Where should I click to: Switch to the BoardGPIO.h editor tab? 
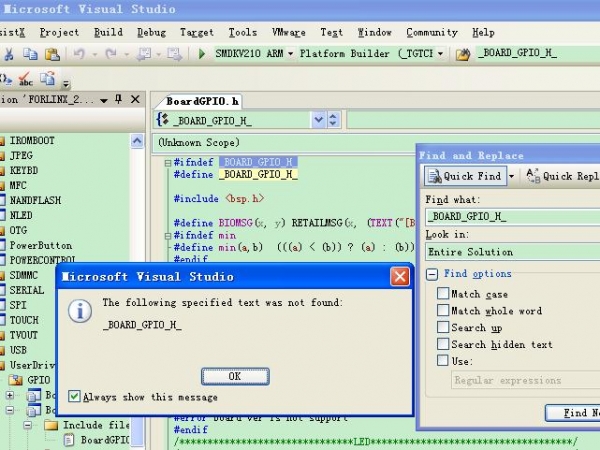(x=203, y=101)
